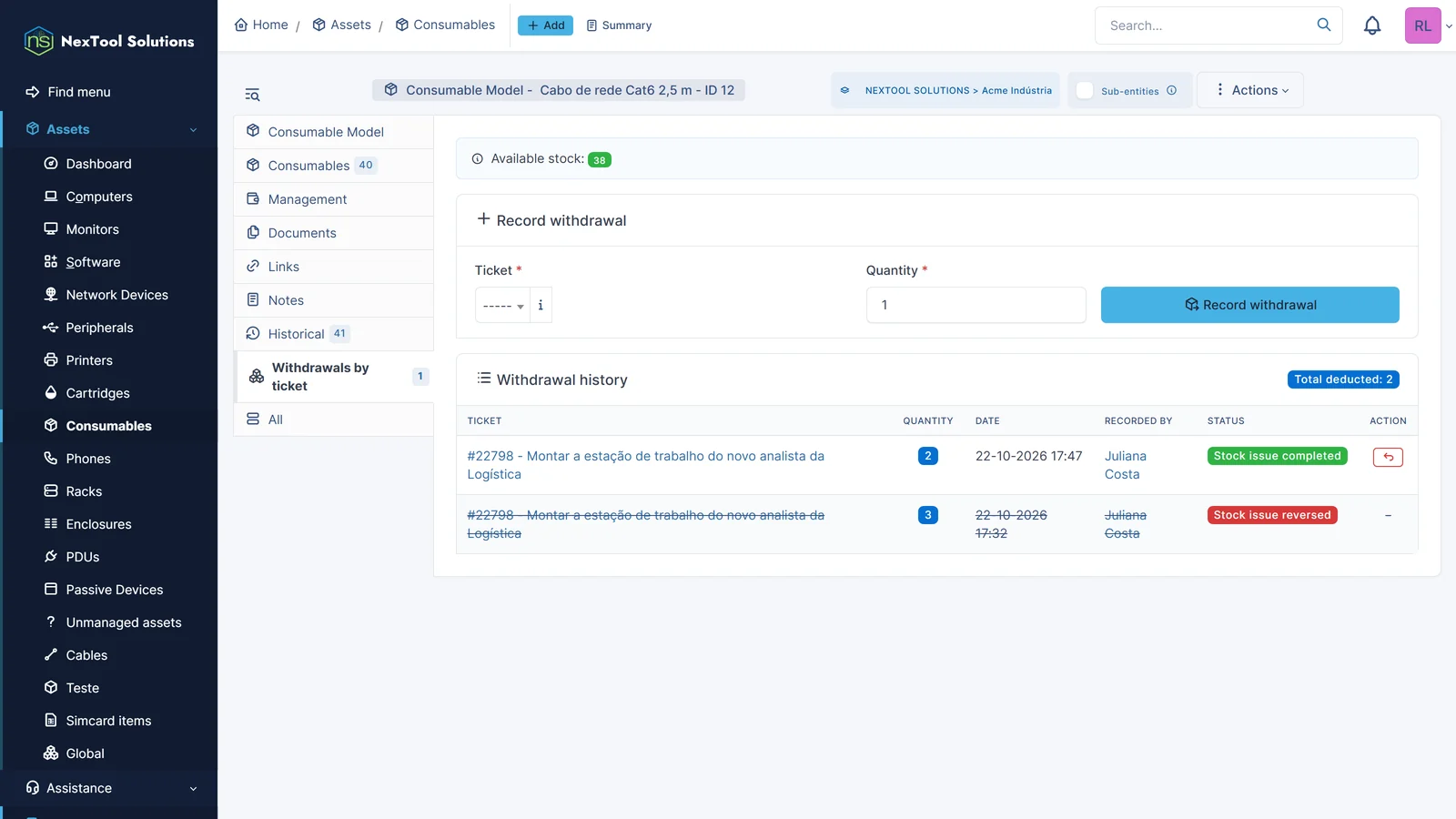Select the Withdrawals by ticket tab
The width and height of the screenshot is (1456, 819).
tap(334, 377)
